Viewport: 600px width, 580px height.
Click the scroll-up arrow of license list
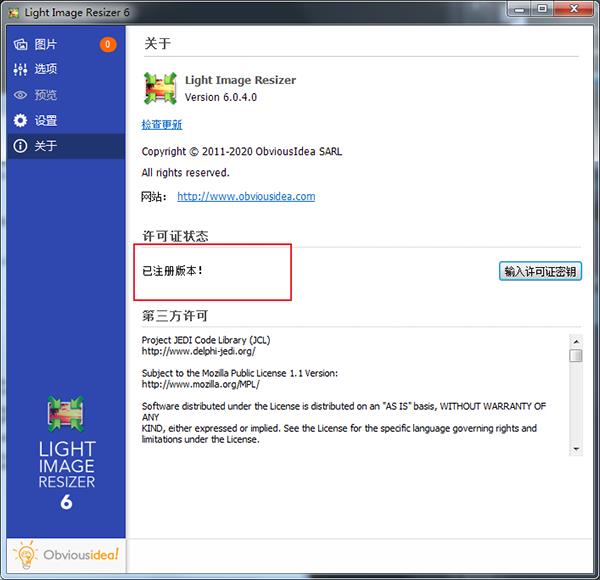(576, 341)
